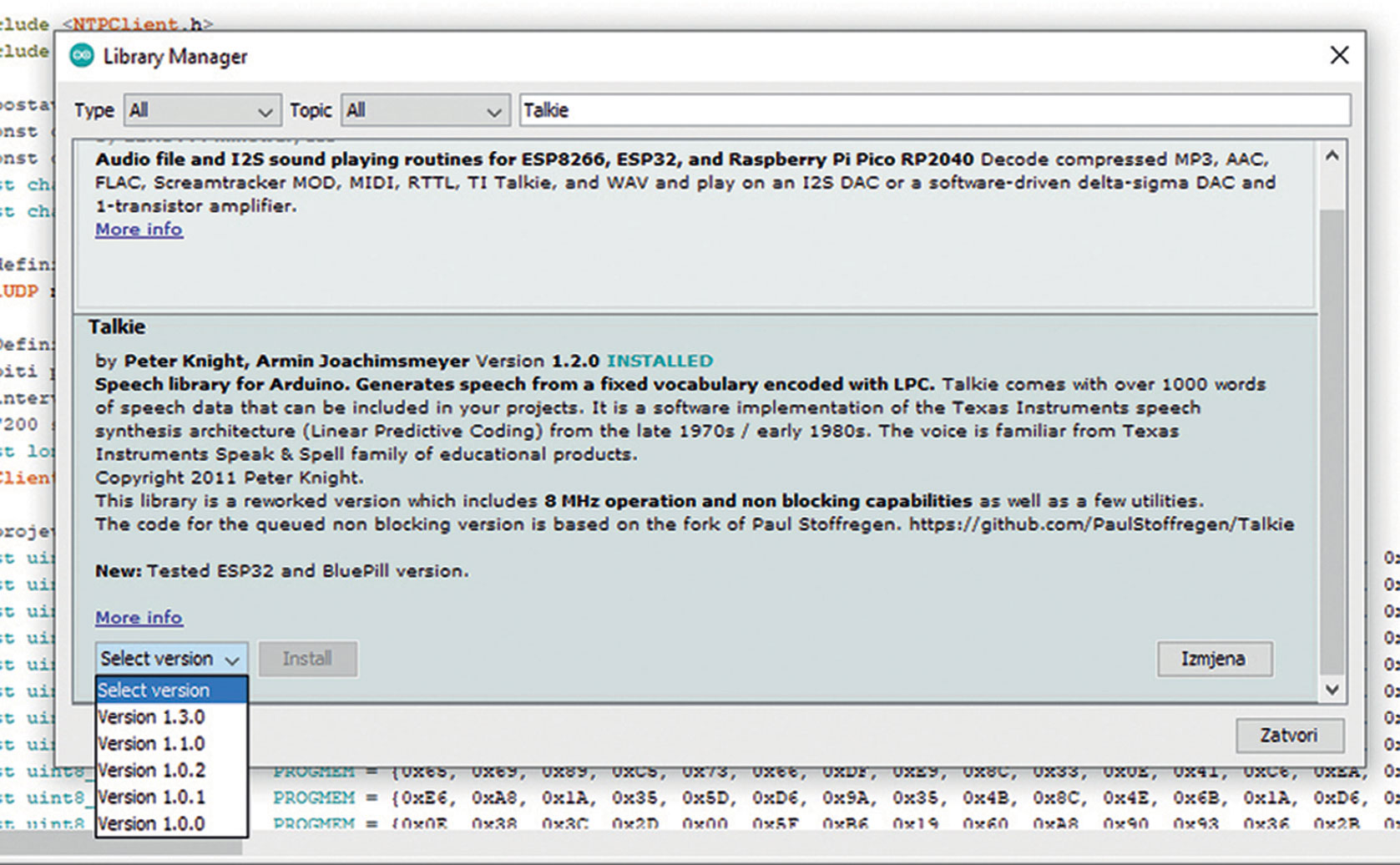Screen dimensions: 1400x865
Task: Pick Version 1.0.2 from the list
Action: [171, 771]
